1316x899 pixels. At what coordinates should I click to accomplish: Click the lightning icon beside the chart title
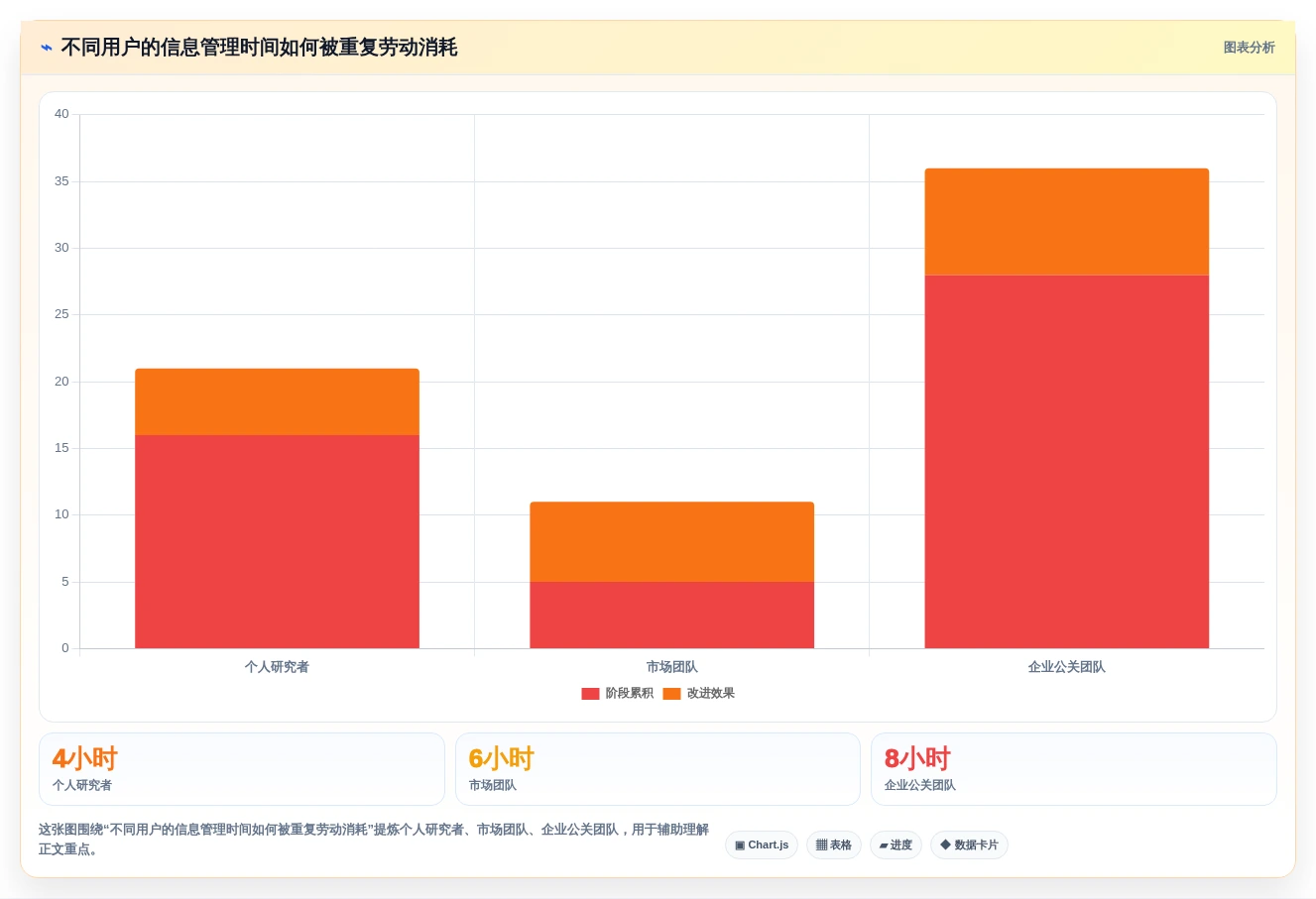coord(47,48)
